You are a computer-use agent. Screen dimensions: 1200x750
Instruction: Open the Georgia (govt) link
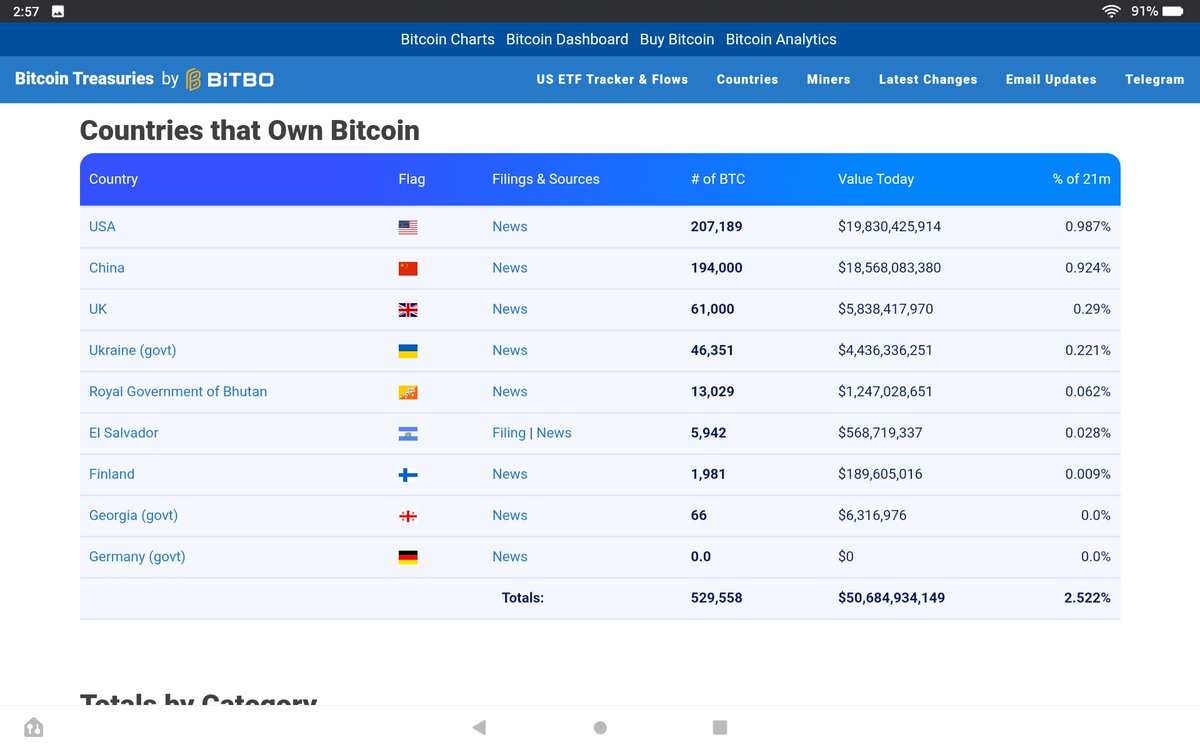(133, 516)
